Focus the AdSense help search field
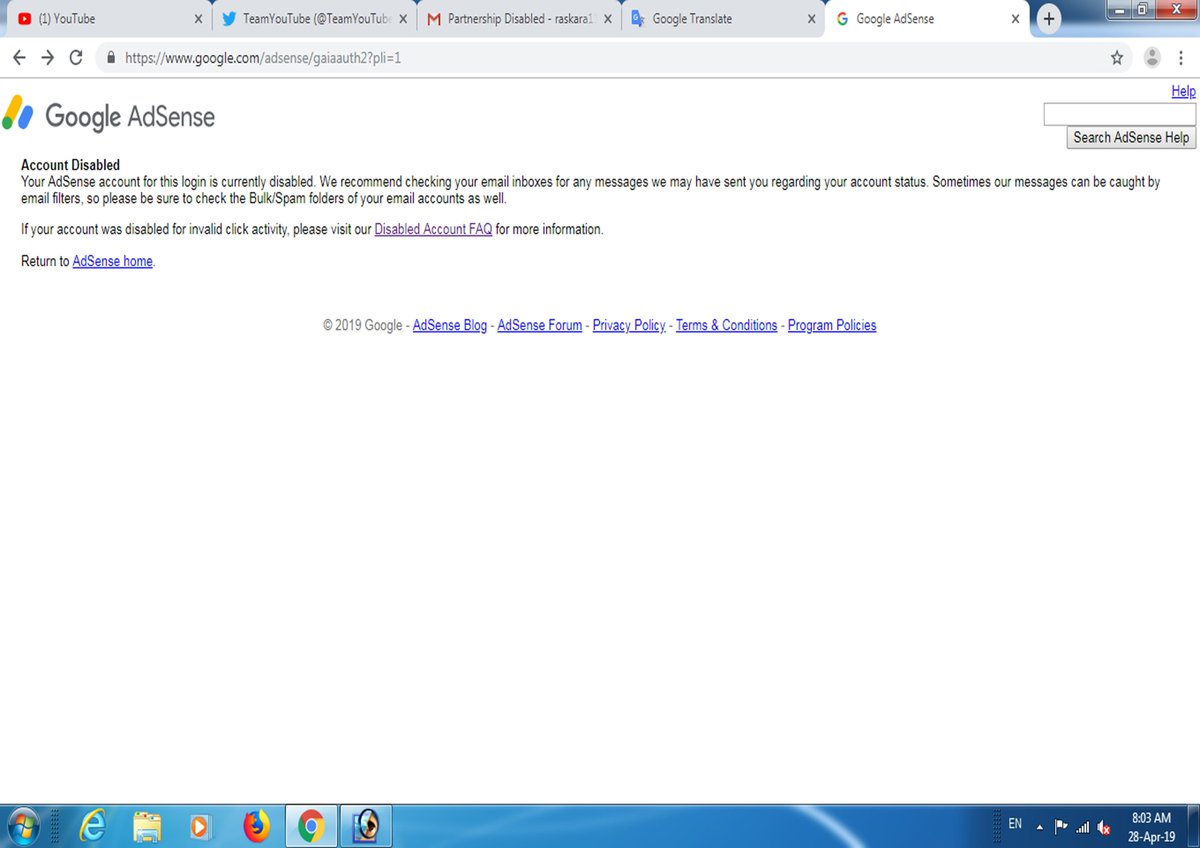 tap(1119, 114)
